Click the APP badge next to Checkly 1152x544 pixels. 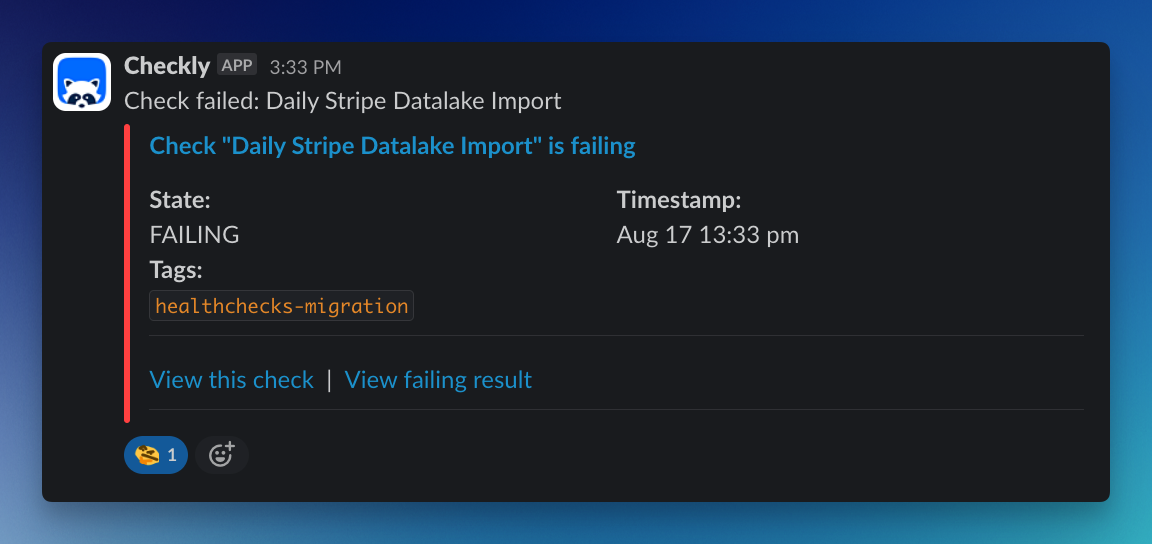(237, 66)
